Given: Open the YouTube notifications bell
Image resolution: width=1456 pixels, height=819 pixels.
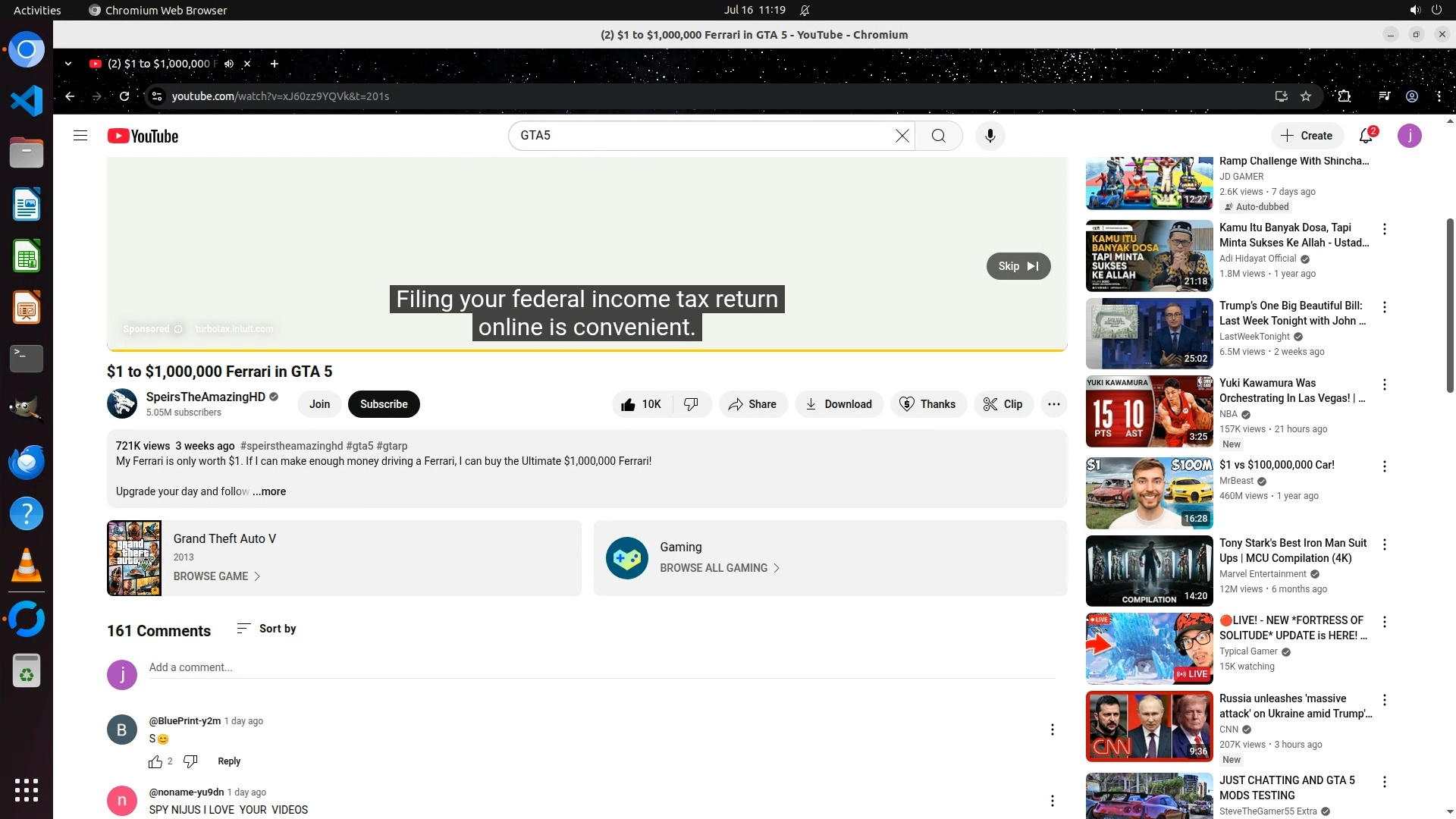Looking at the screenshot, I should [1366, 136].
